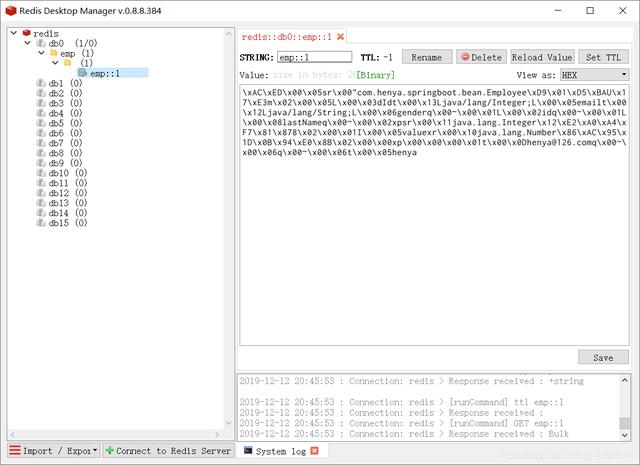The height and width of the screenshot is (465, 640).
Task: Click the Reload Value button
Action: (542, 57)
